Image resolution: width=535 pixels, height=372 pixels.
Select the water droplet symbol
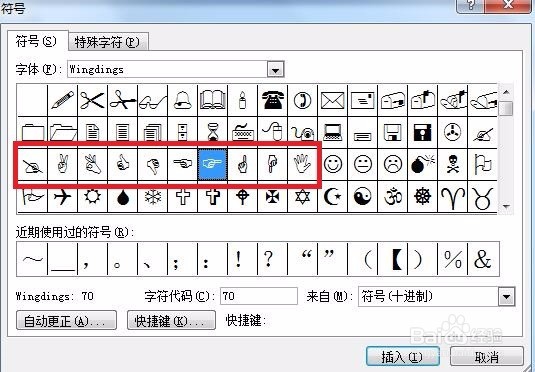(122, 197)
